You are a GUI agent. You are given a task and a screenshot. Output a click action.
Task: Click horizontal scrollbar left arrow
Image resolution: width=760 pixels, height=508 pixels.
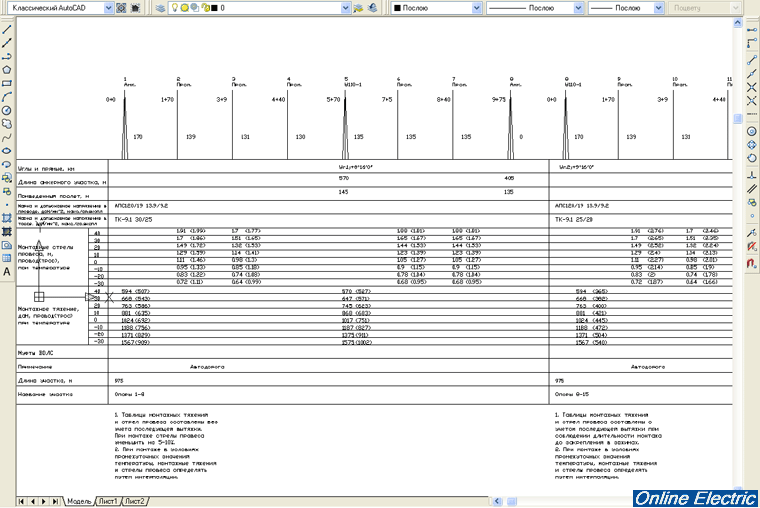[497, 501]
